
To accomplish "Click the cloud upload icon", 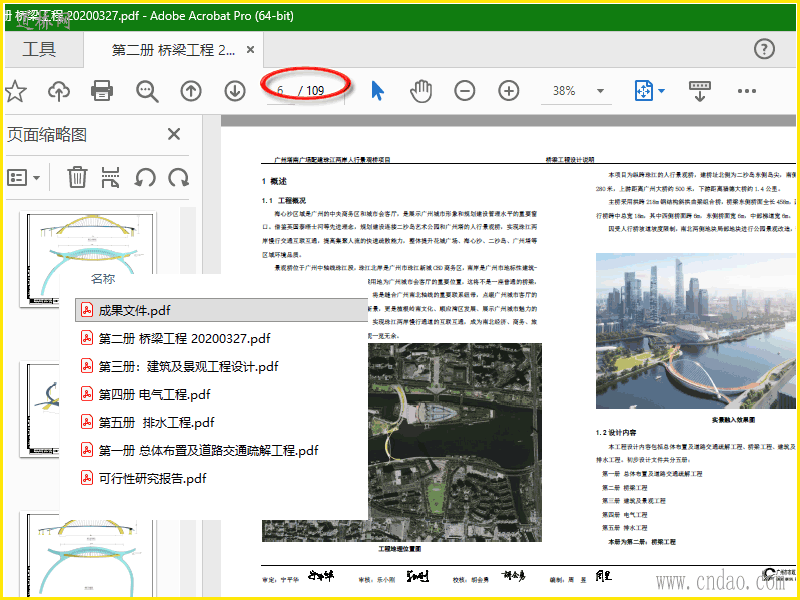I will [59, 91].
